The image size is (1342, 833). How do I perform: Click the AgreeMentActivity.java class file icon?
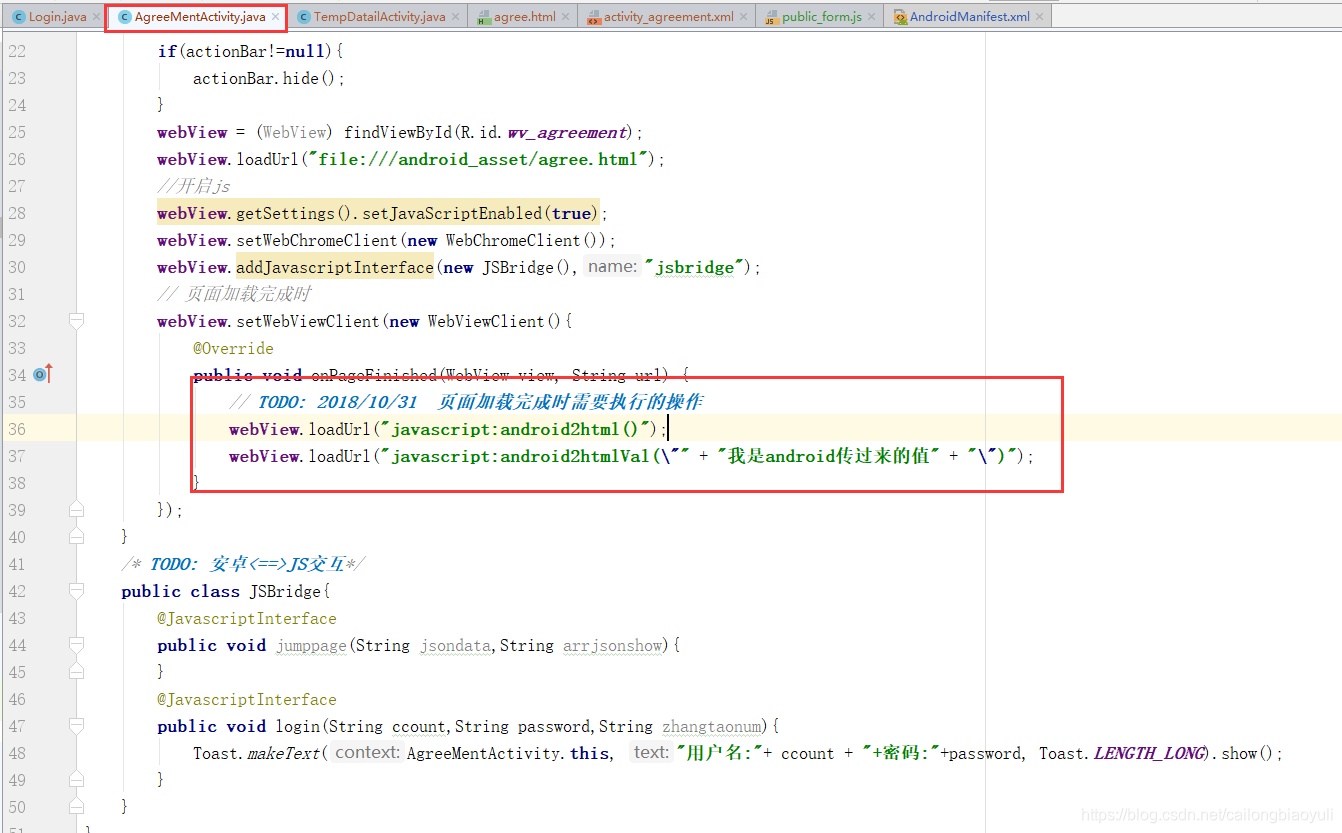(x=125, y=17)
